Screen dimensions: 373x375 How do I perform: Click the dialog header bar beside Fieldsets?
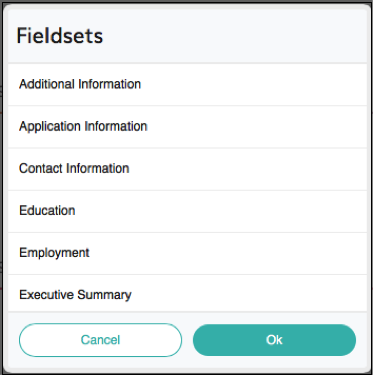coord(233,36)
